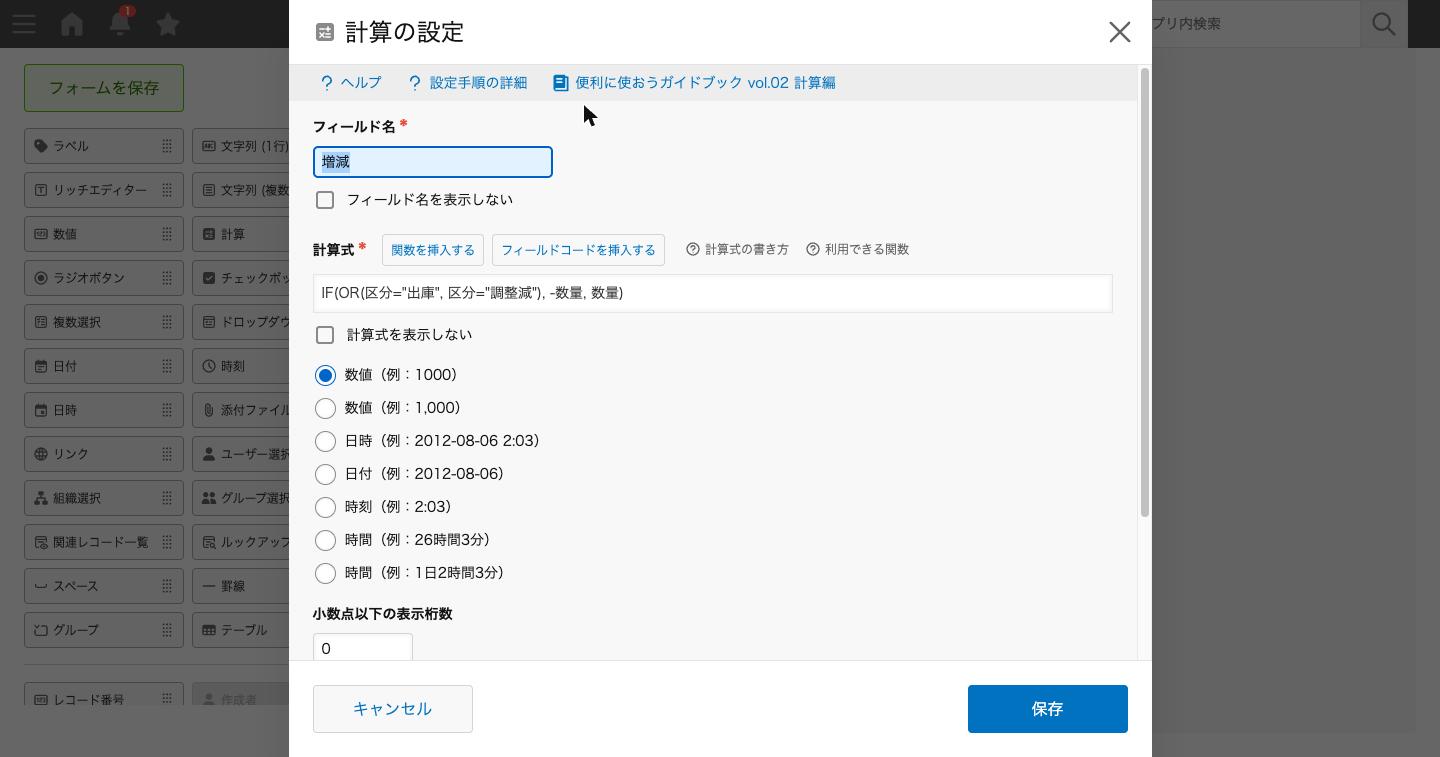Select 日時（例：2012-08-06 2:03）radio button

(x=325, y=441)
